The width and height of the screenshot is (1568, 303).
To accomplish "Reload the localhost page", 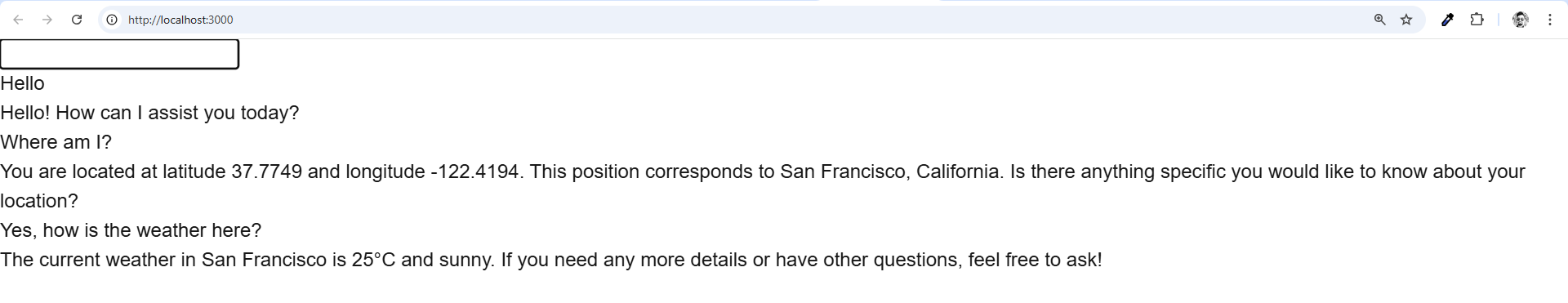I will (77, 20).
